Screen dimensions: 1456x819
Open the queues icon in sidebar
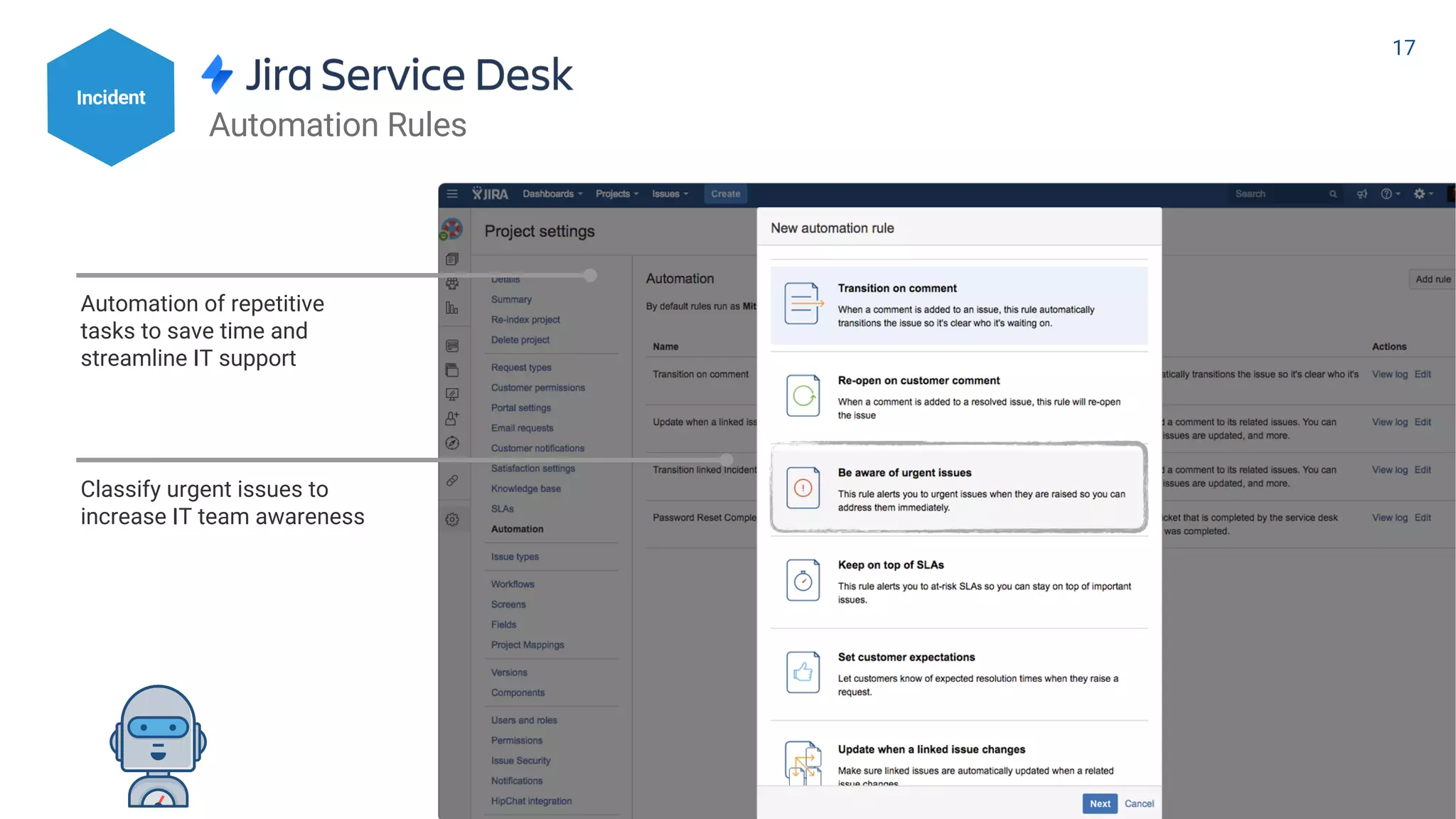(x=452, y=259)
